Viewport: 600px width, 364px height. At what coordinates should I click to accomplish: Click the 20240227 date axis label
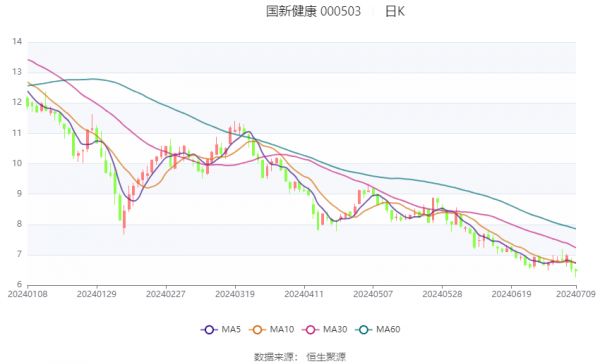click(166, 294)
